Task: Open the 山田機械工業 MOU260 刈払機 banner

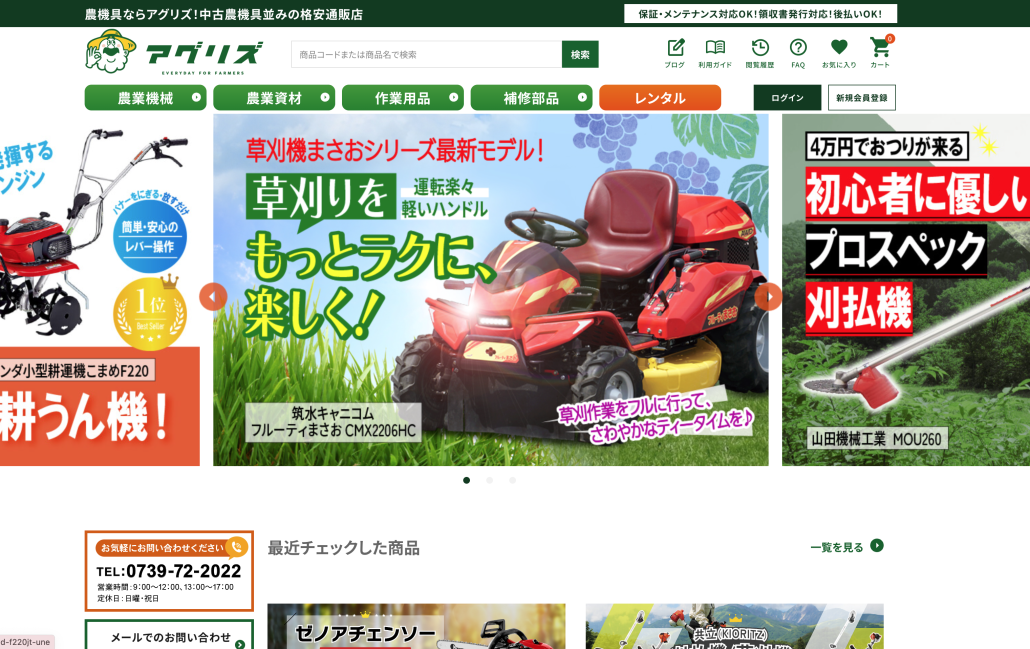Action: click(906, 290)
